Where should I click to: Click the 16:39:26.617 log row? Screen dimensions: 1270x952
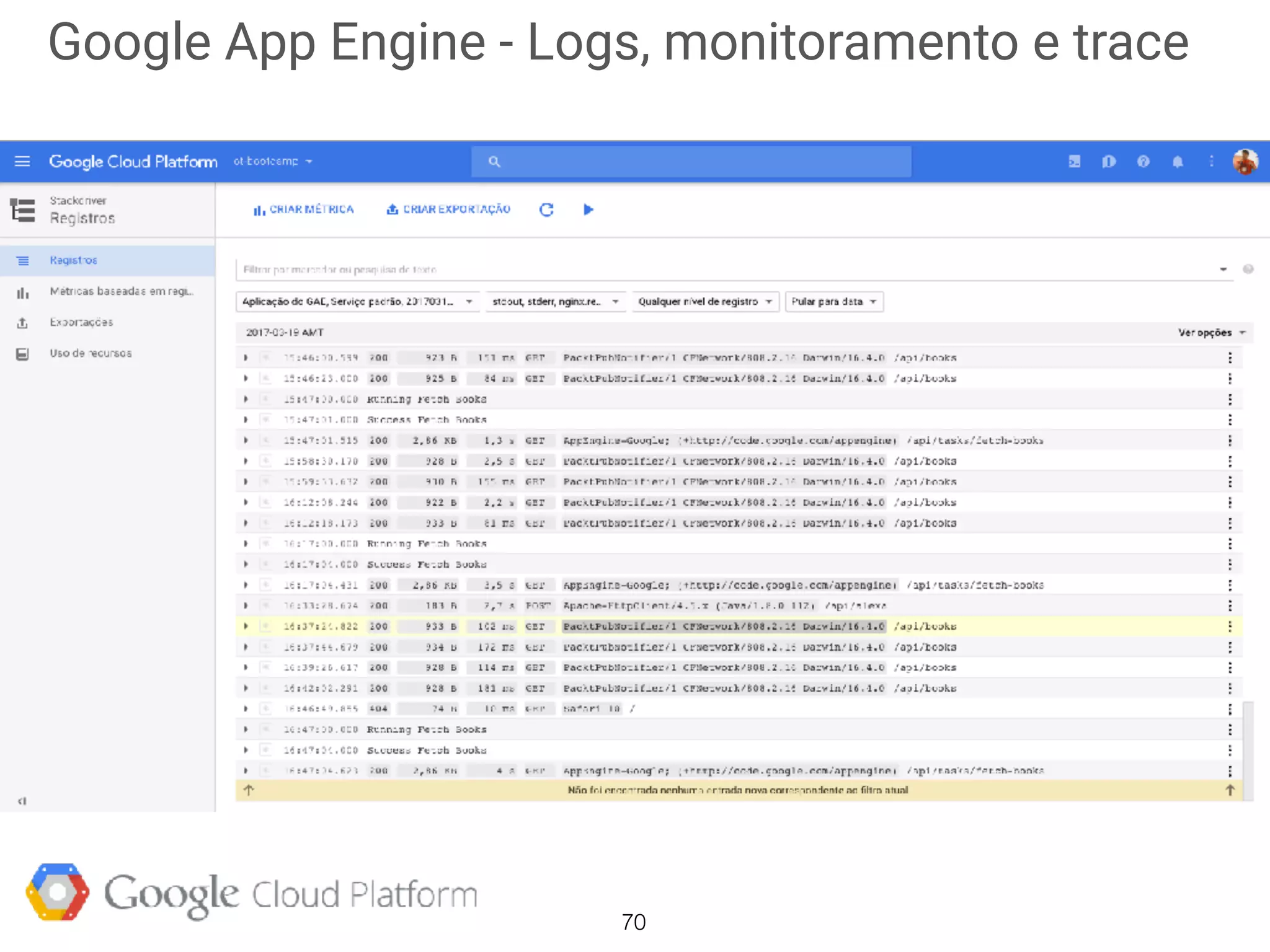click(x=739, y=668)
